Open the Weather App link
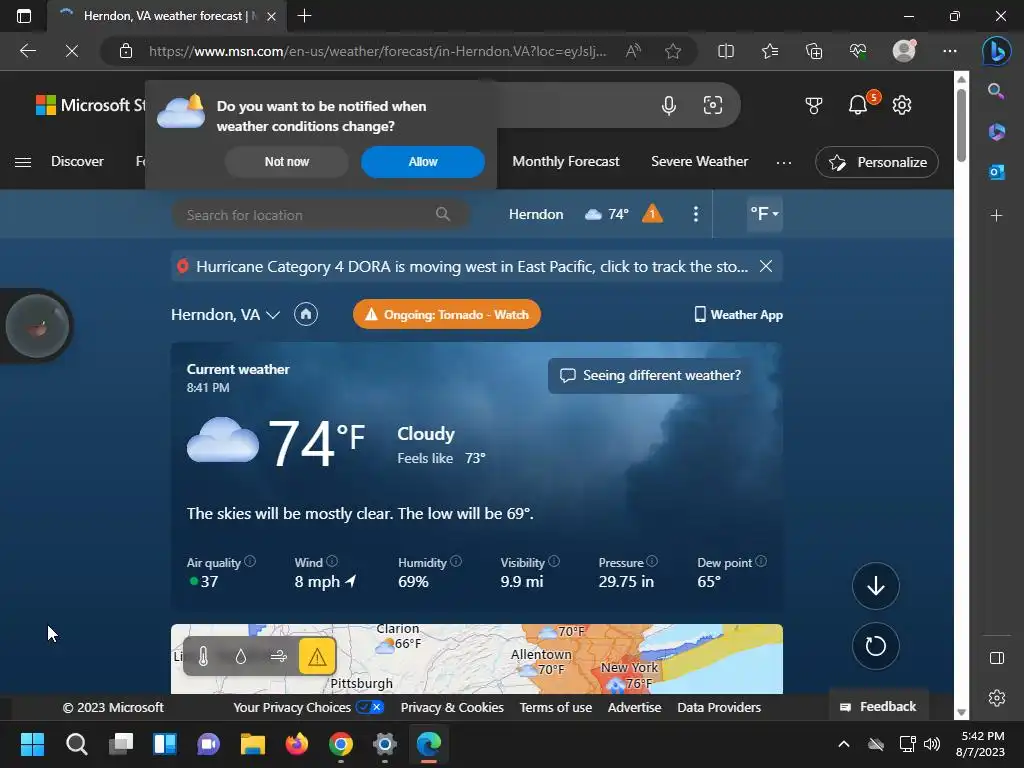Screen dimensions: 1024x768 [738, 315]
